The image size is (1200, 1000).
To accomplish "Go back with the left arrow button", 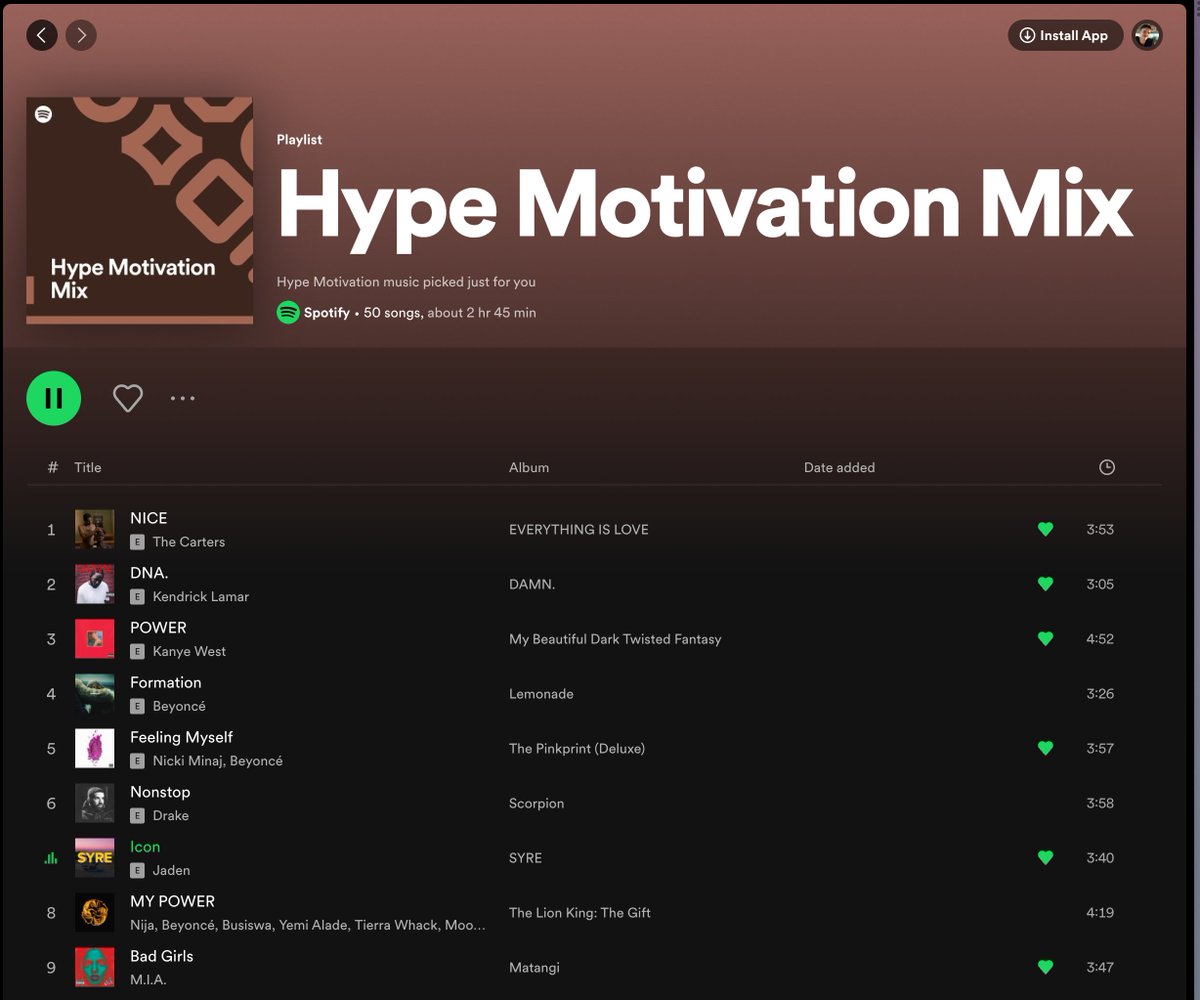I will (x=41, y=36).
